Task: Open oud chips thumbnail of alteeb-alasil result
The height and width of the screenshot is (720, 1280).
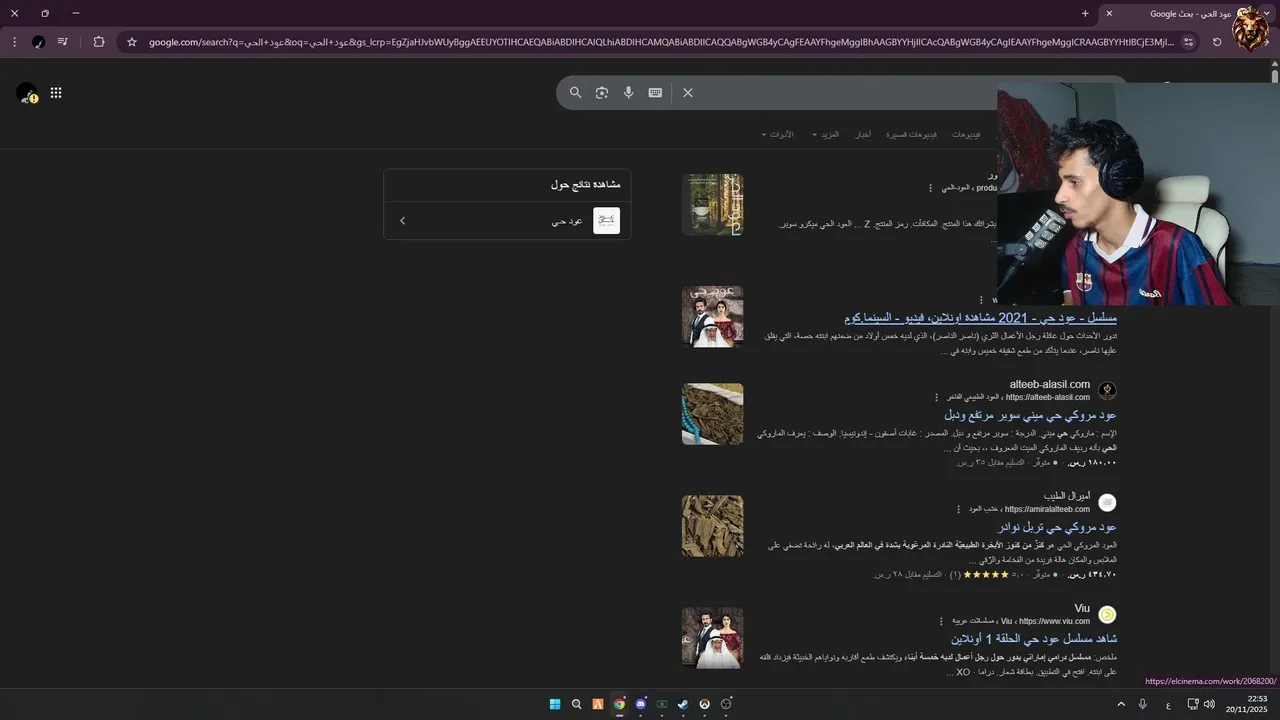Action: [712, 414]
